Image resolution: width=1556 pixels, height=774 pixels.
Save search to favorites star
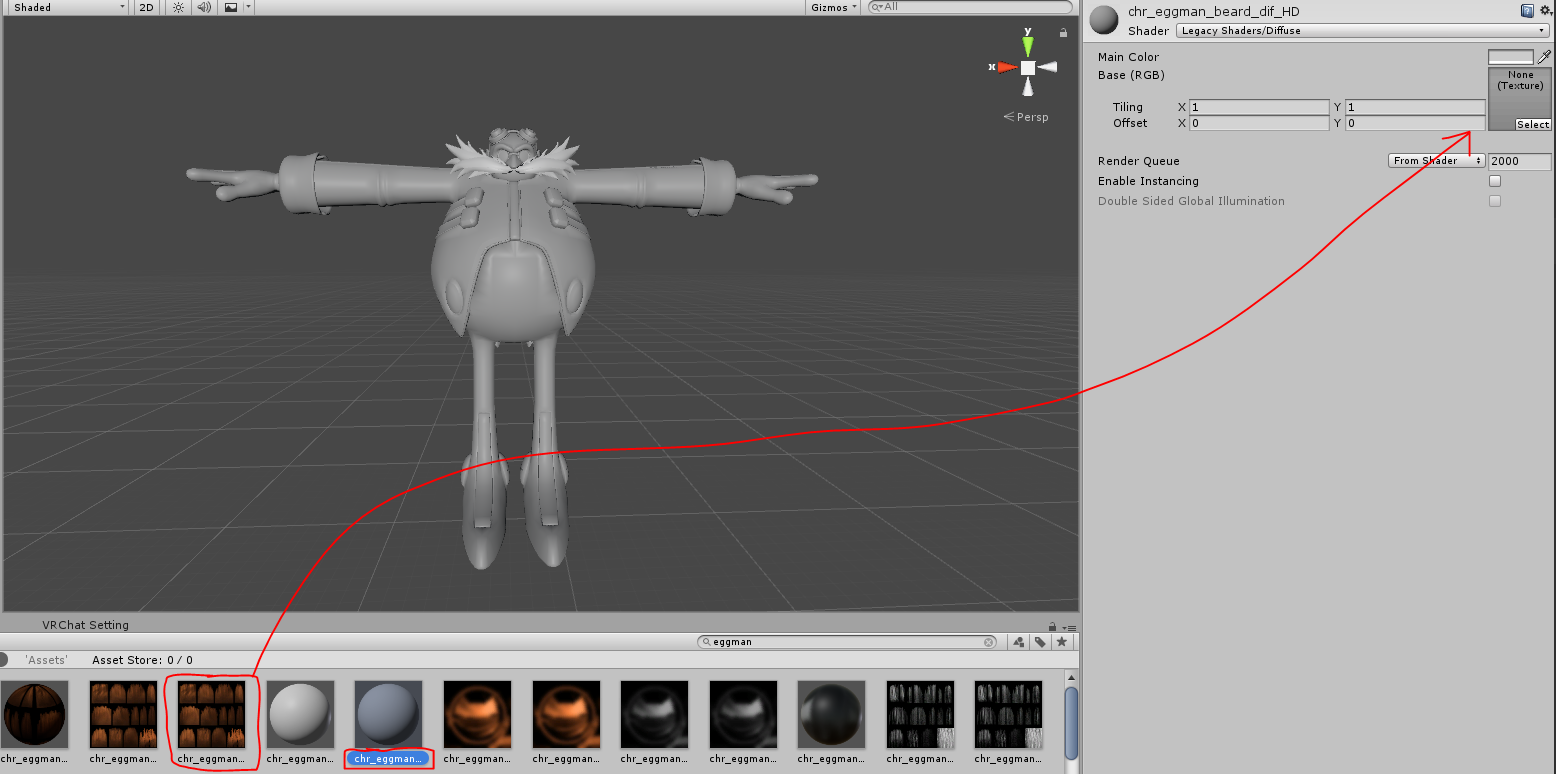coord(1062,642)
